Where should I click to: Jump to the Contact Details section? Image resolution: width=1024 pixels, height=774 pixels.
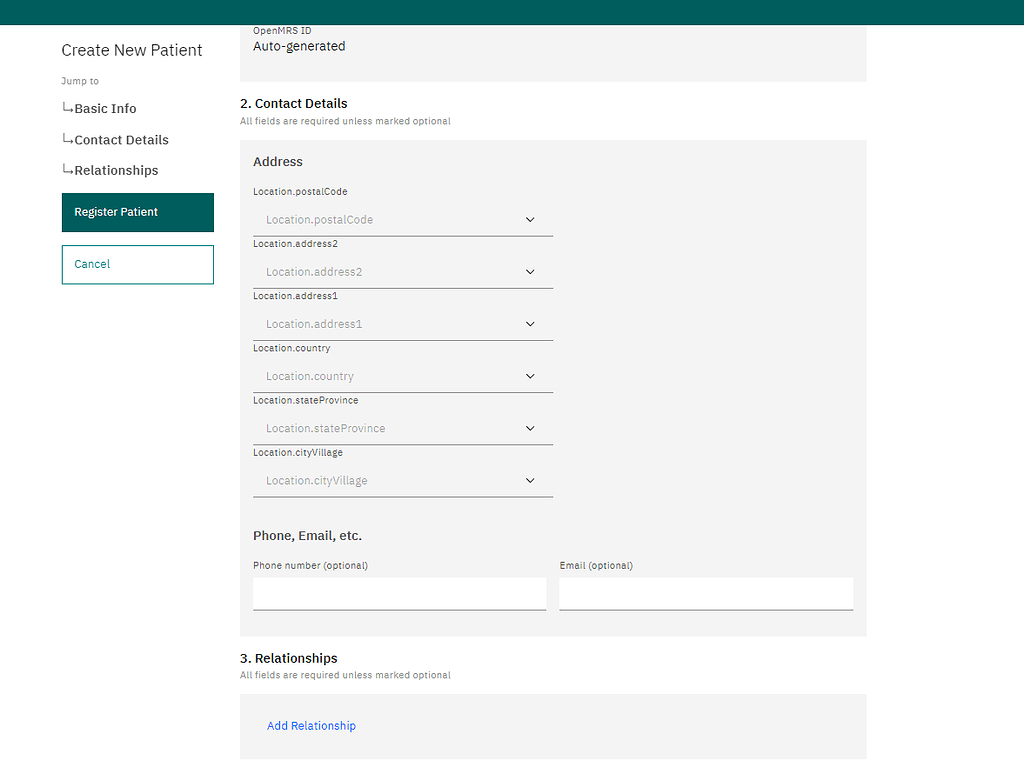pyautogui.click(x=121, y=140)
